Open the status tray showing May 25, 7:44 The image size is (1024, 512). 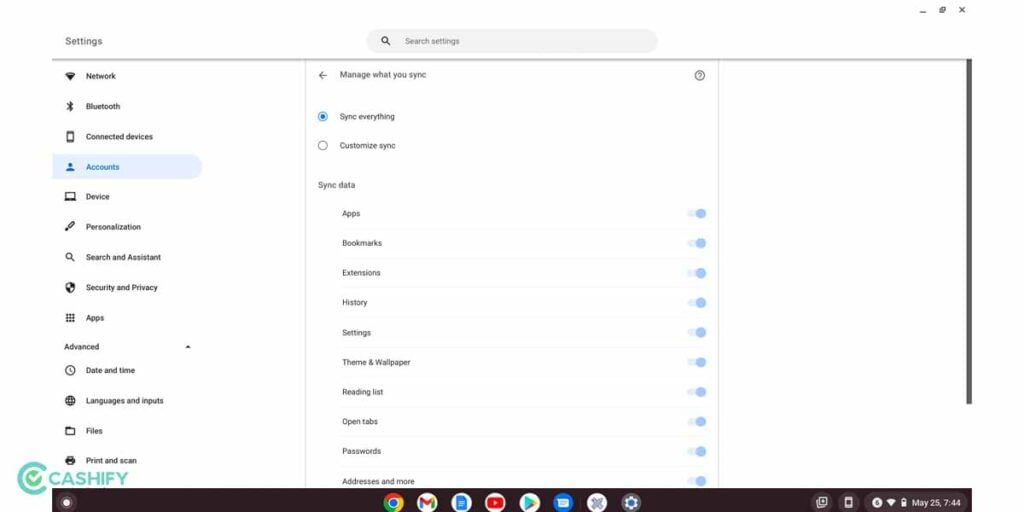(x=916, y=502)
